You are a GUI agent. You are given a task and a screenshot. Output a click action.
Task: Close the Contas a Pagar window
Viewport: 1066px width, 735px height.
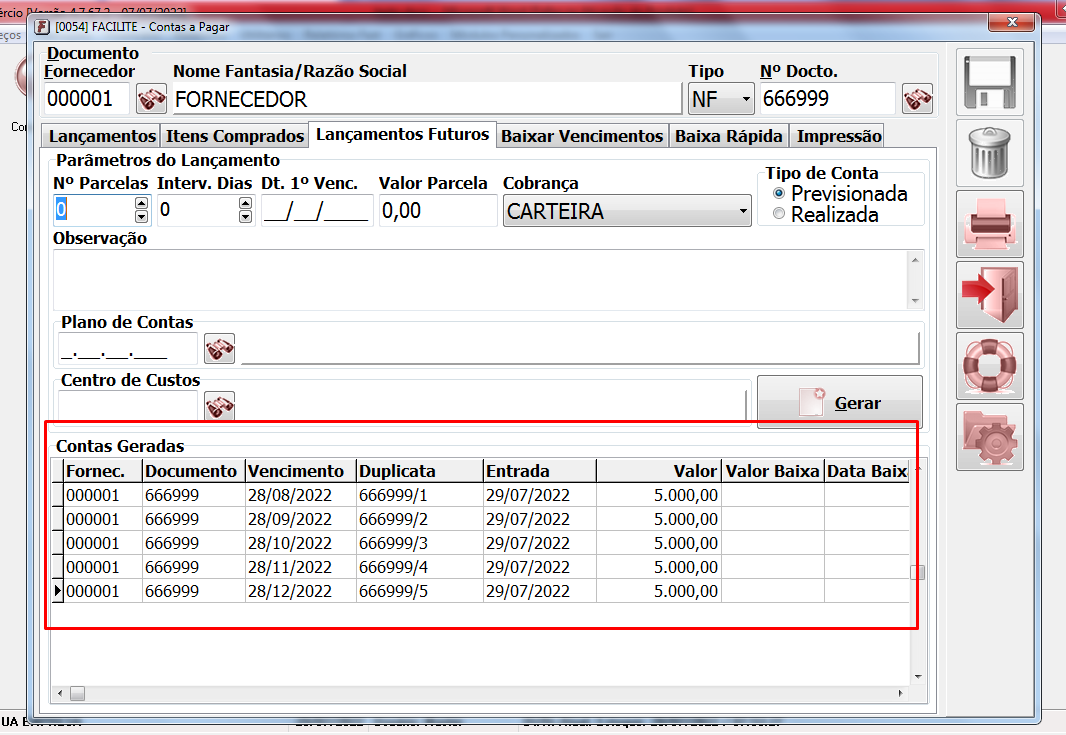[1012, 22]
